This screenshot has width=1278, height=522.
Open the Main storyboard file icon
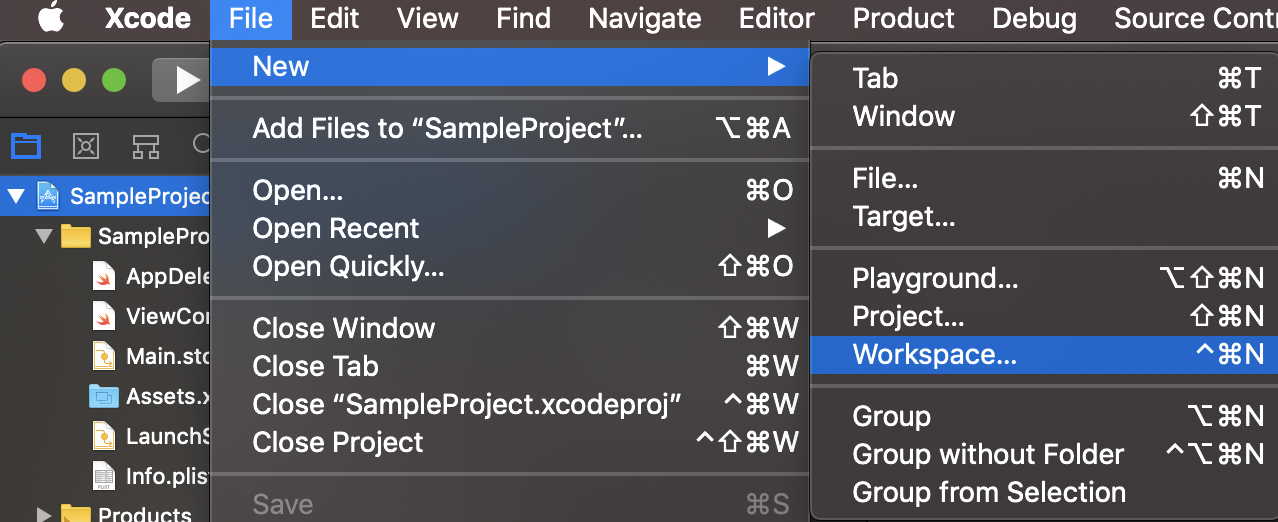[104, 356]
